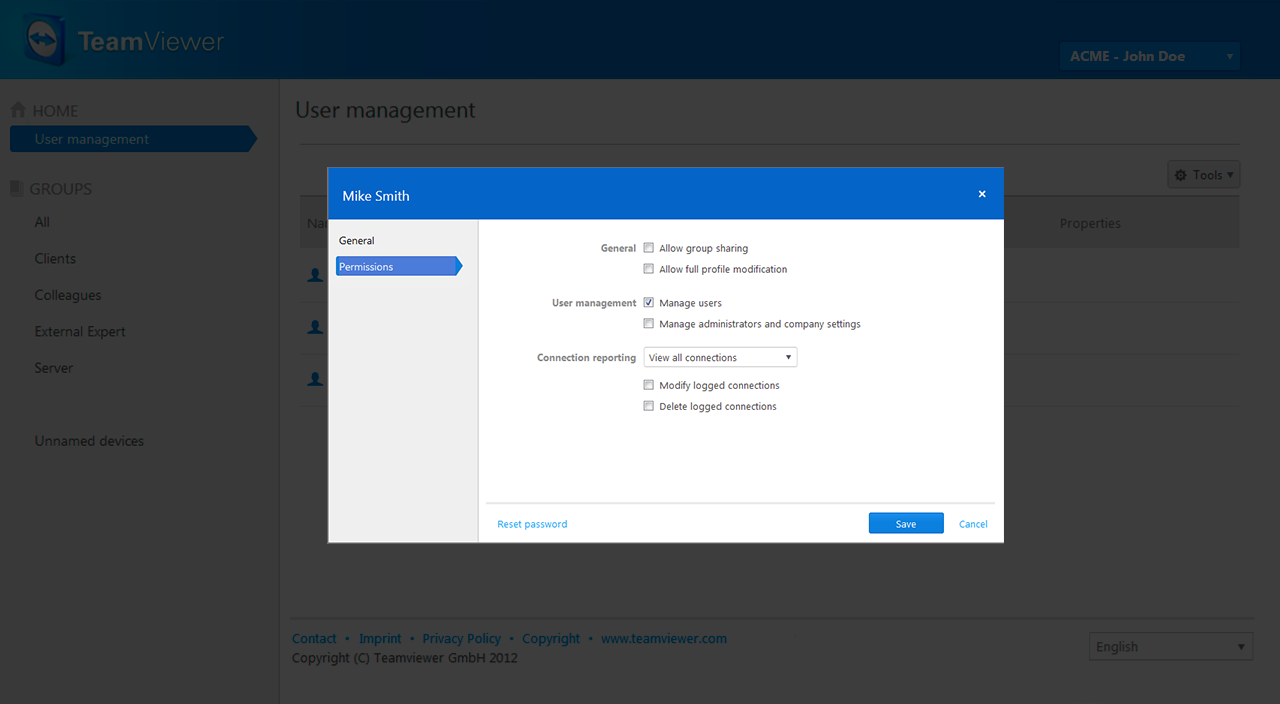1280x704 pixels.
Task: Click the first user profile icon in the list
Action: tap(314, 274)
